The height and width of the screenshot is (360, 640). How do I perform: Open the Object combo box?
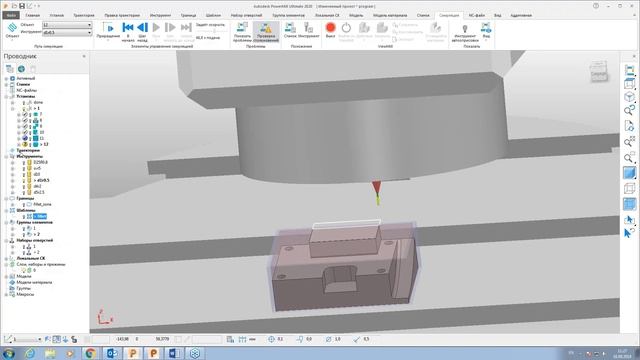(x=67, y=25)
